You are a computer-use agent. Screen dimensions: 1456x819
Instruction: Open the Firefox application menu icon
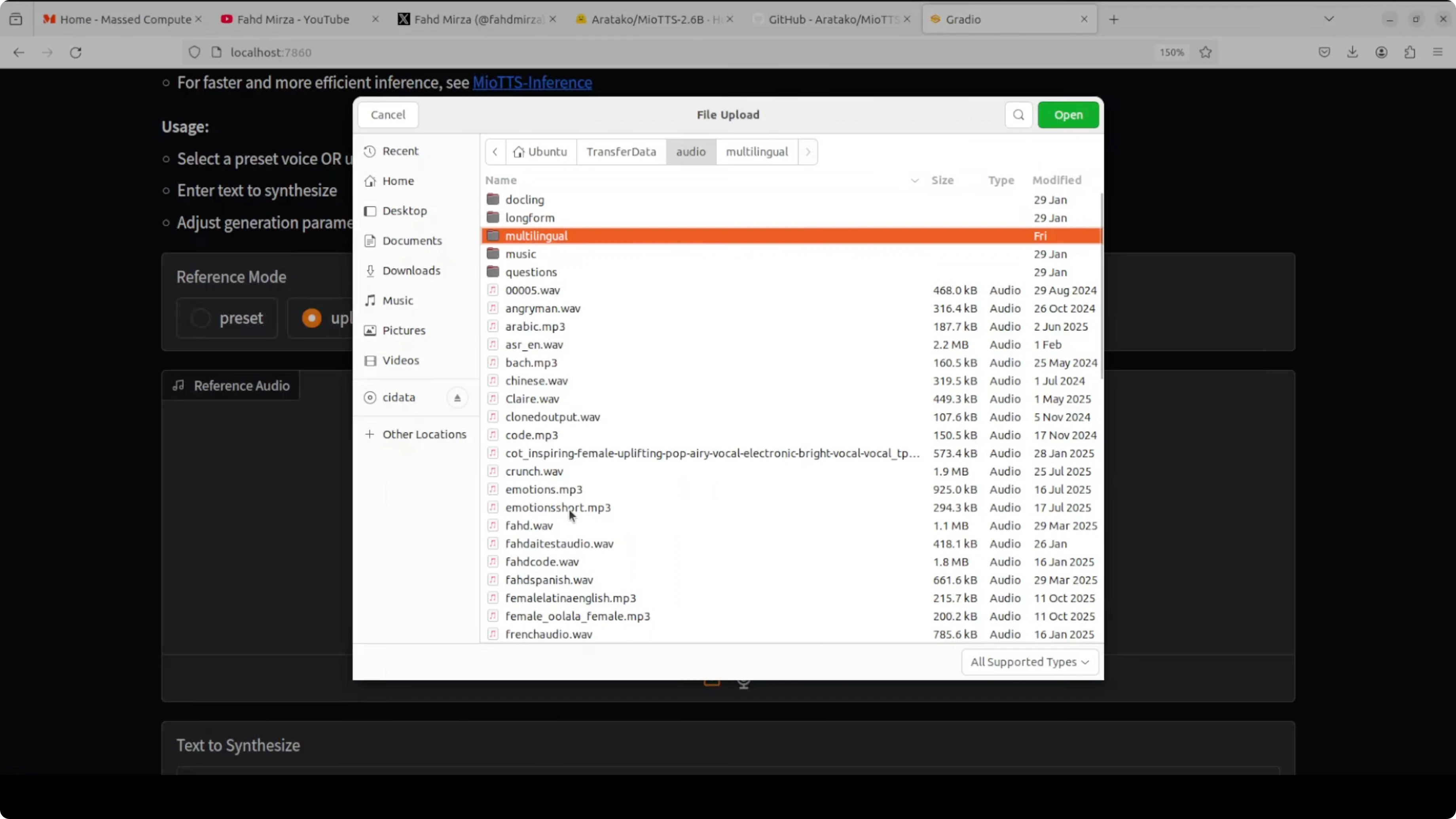[x=1438, y=53]
